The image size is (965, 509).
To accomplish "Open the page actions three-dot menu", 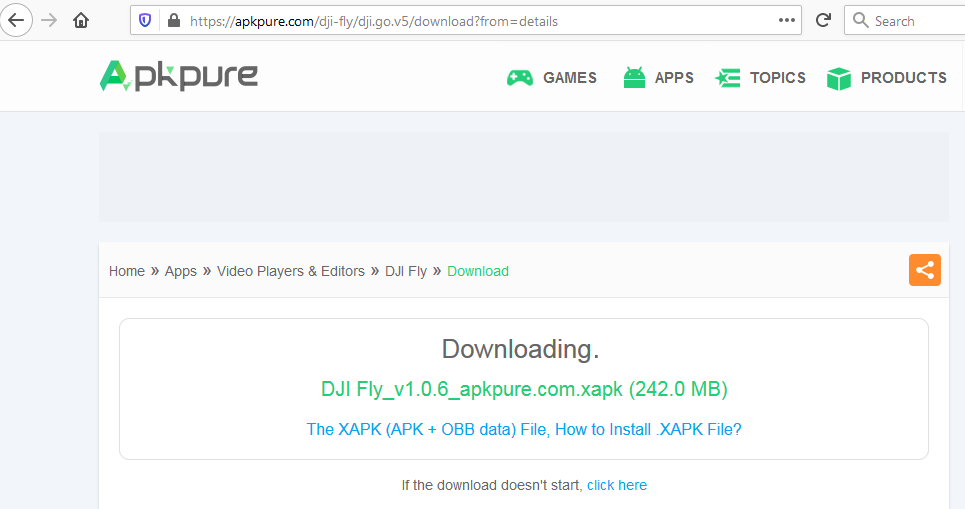I will 787,20.
